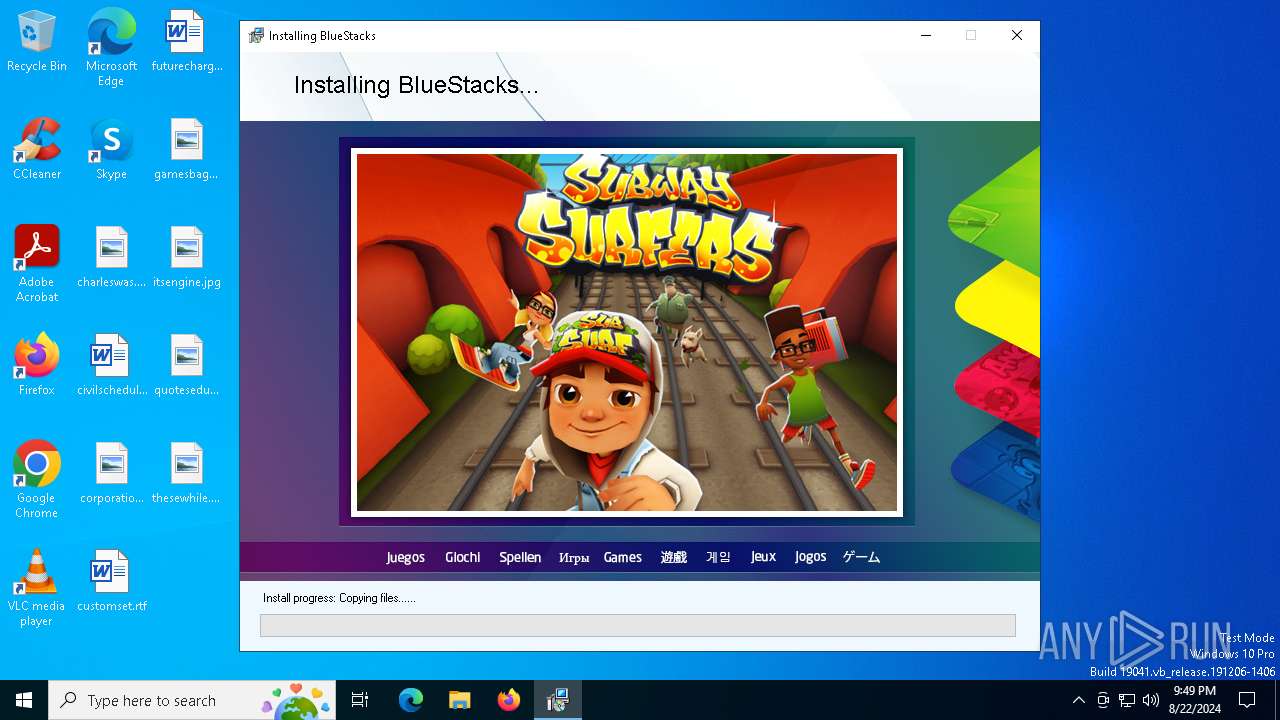The image size is (1280, 720).
Task: Open the notification center icon
Action: 1247,700
